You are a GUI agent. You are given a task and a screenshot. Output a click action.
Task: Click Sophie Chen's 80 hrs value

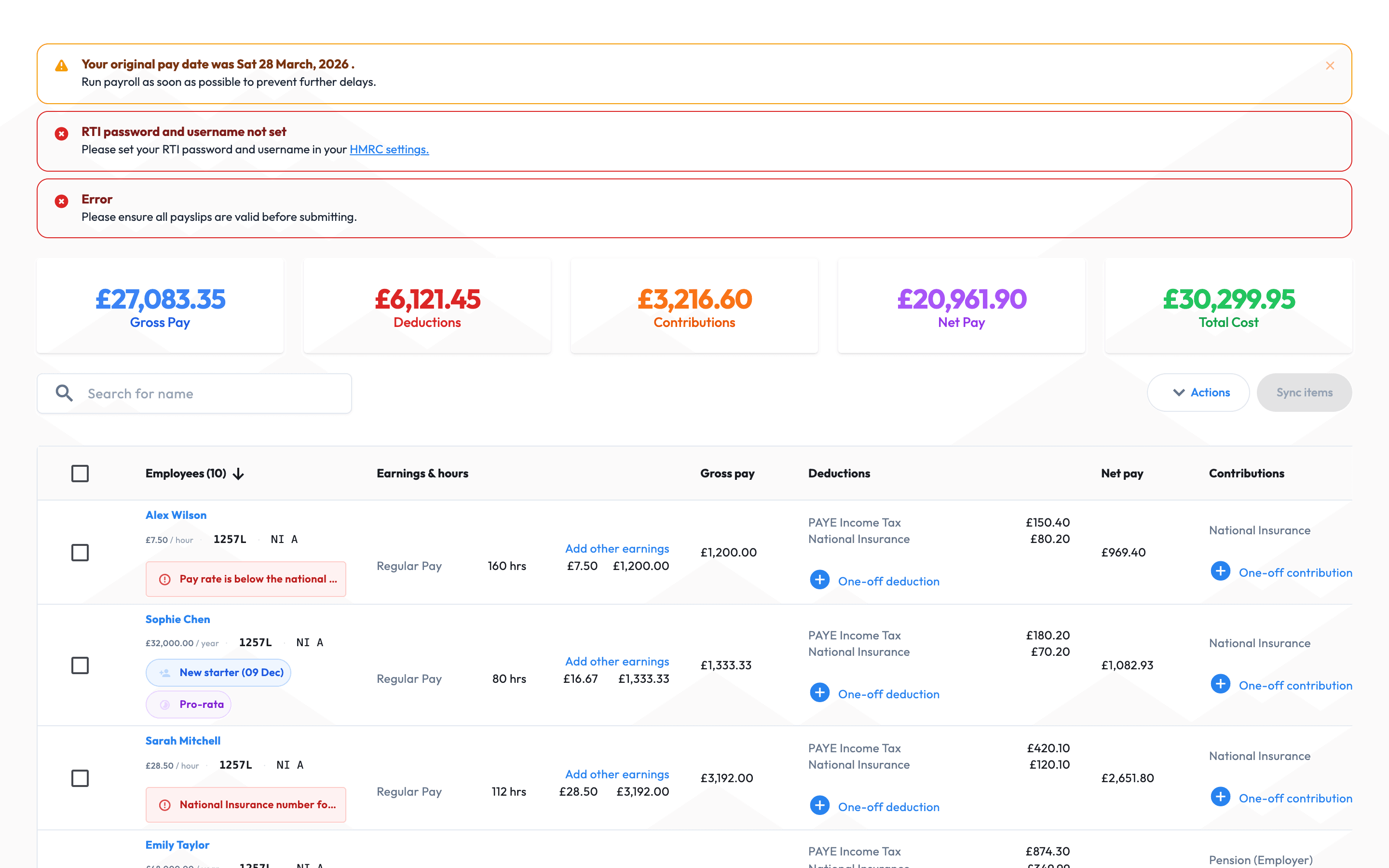pos(509,678)
